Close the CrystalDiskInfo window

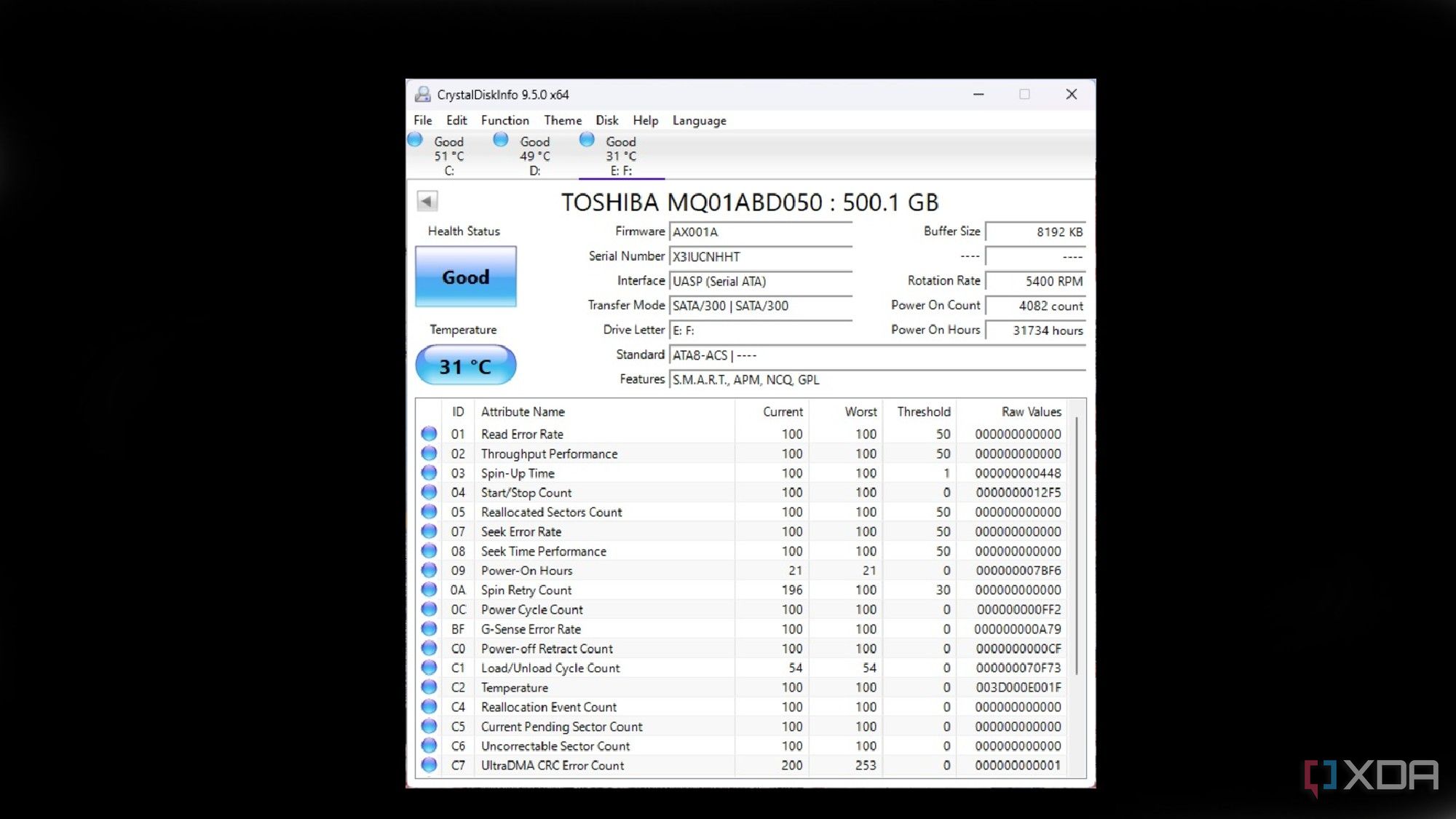1072,95
